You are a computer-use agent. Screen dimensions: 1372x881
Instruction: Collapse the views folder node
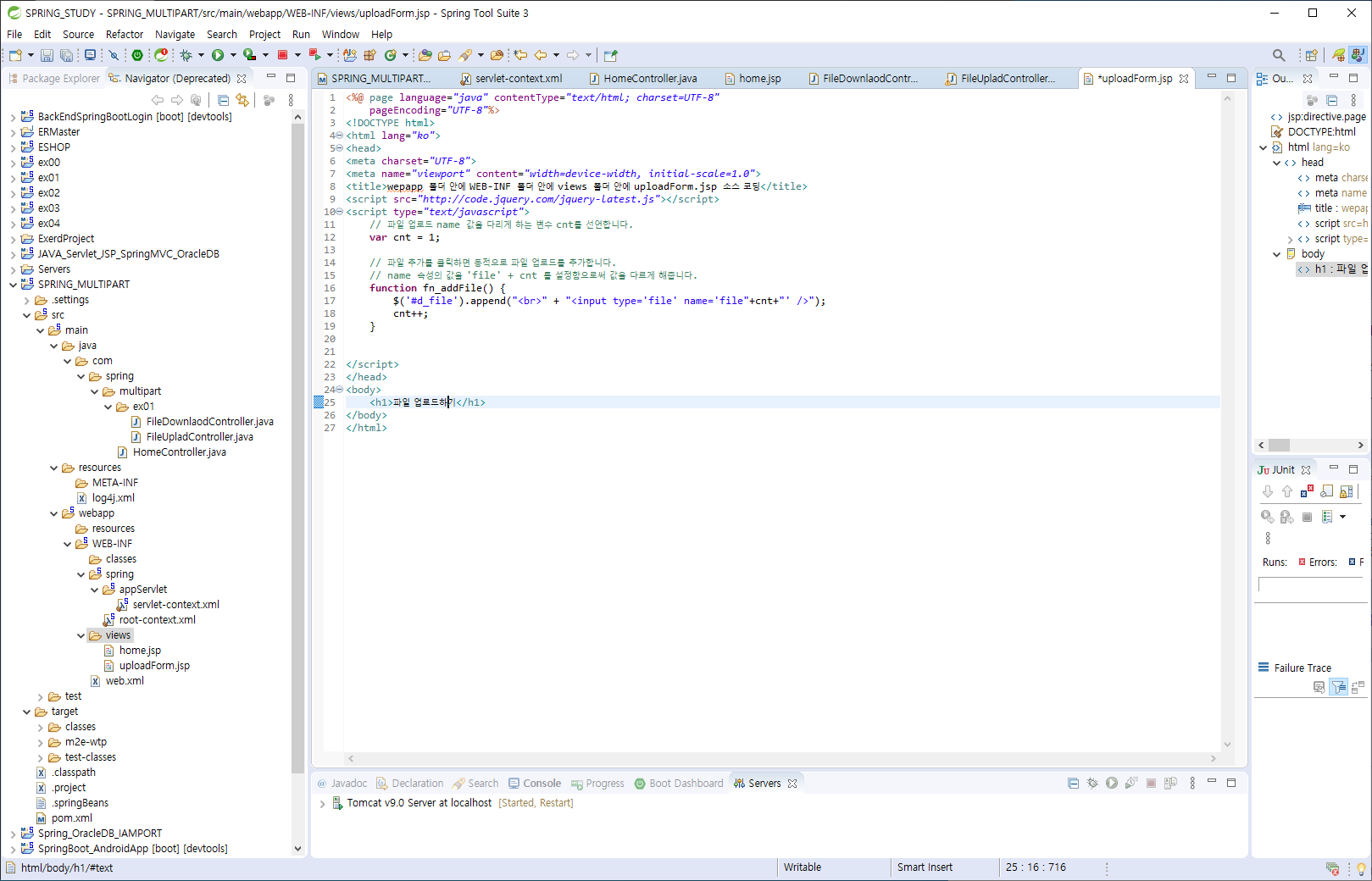81,635
